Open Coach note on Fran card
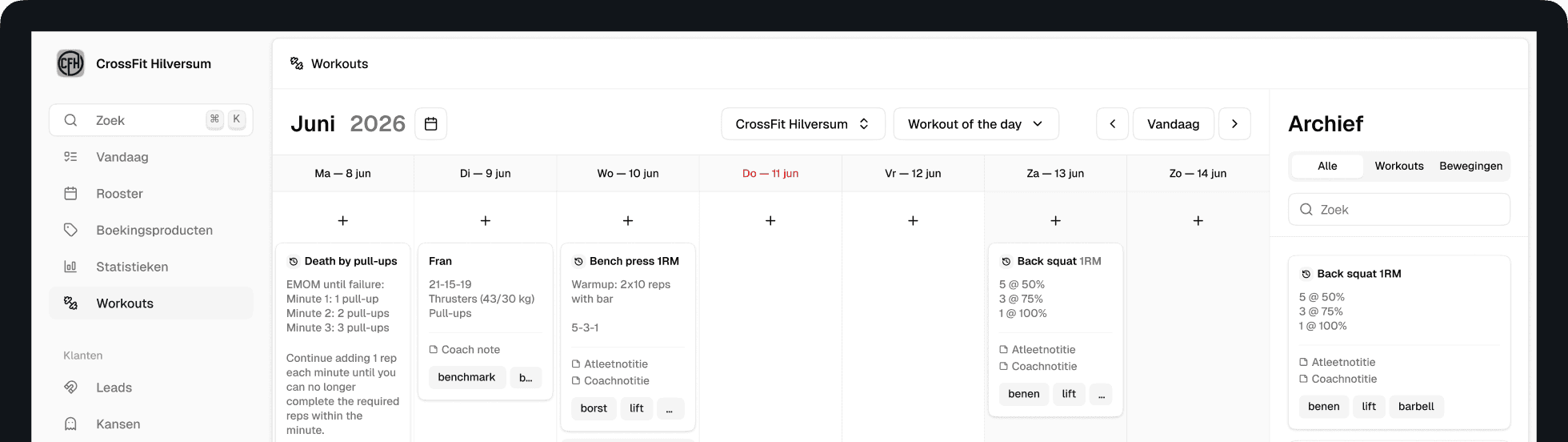 465,350
